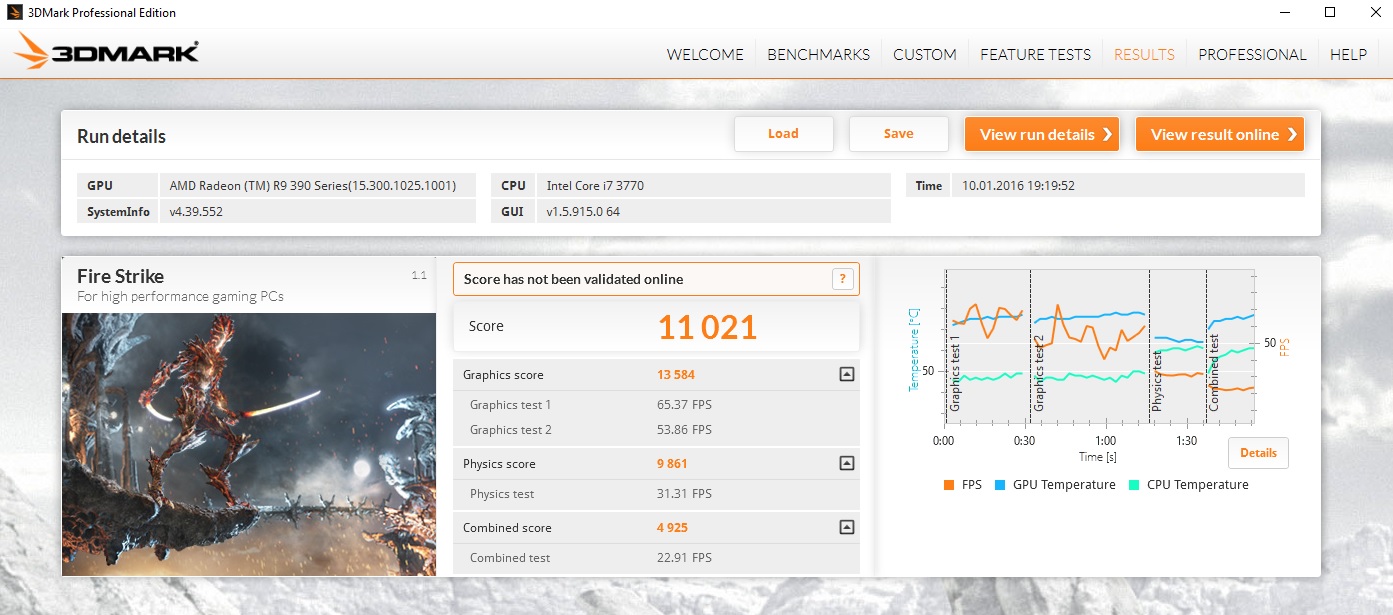Click the Fire Strike preview image
1393x615 pixels.
(x=249, y=444)
